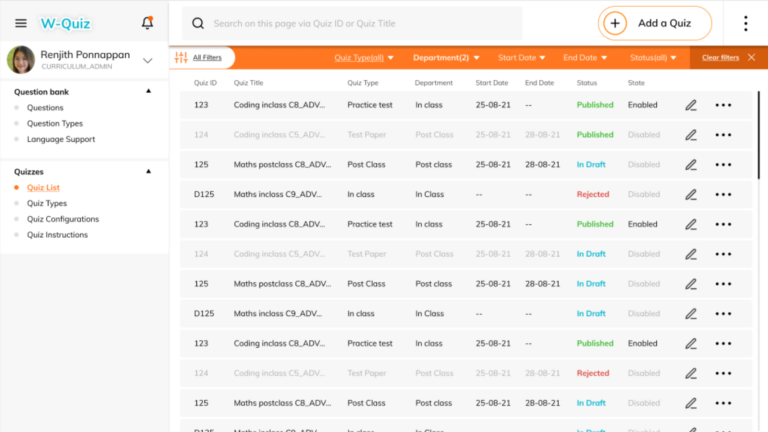Click the Status column header
This screenshot has height=432, width=768.
pyautogui.click(x=587, y=83)
